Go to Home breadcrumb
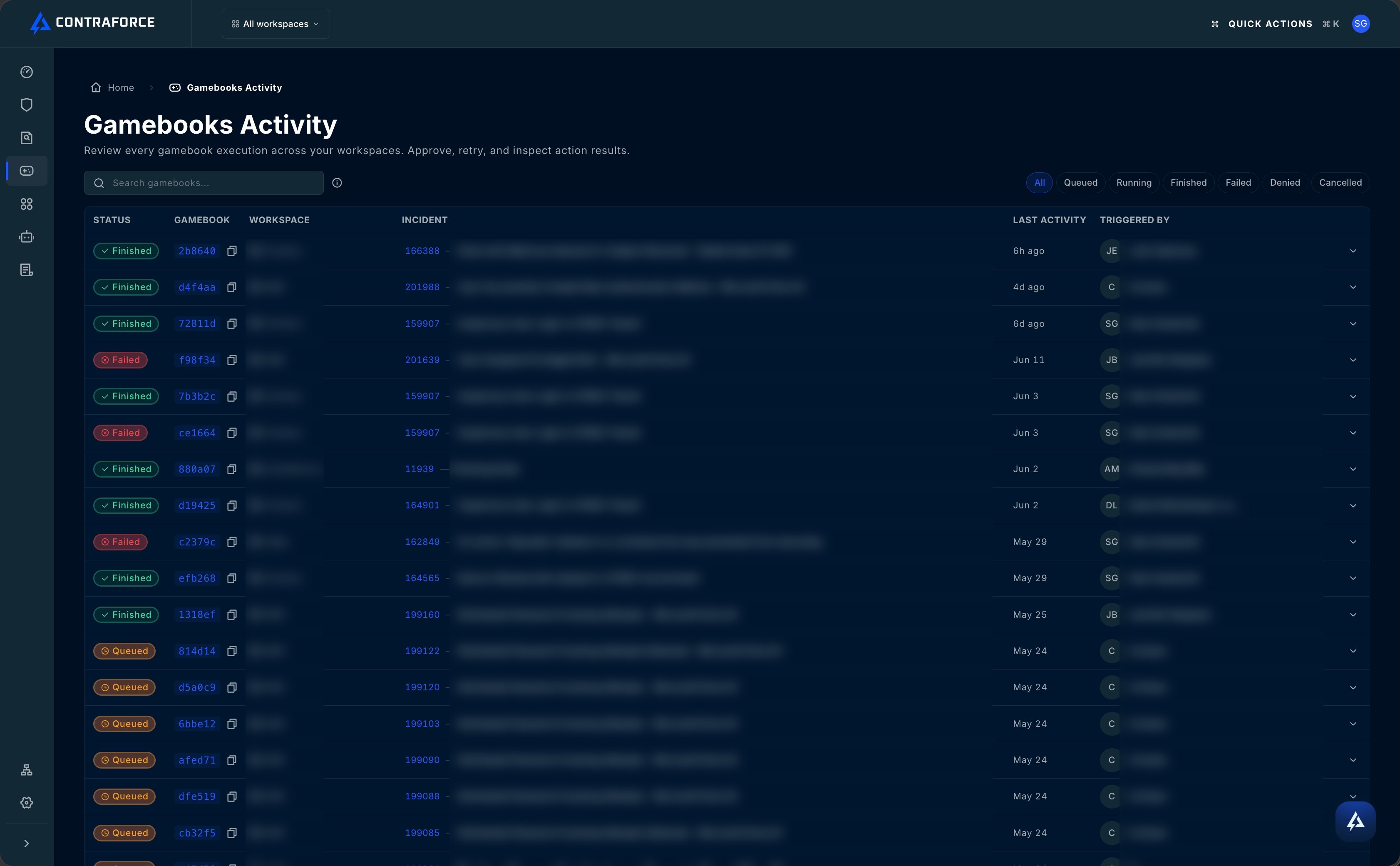This screenshot has width=1400, height=866. pos(113,87)
